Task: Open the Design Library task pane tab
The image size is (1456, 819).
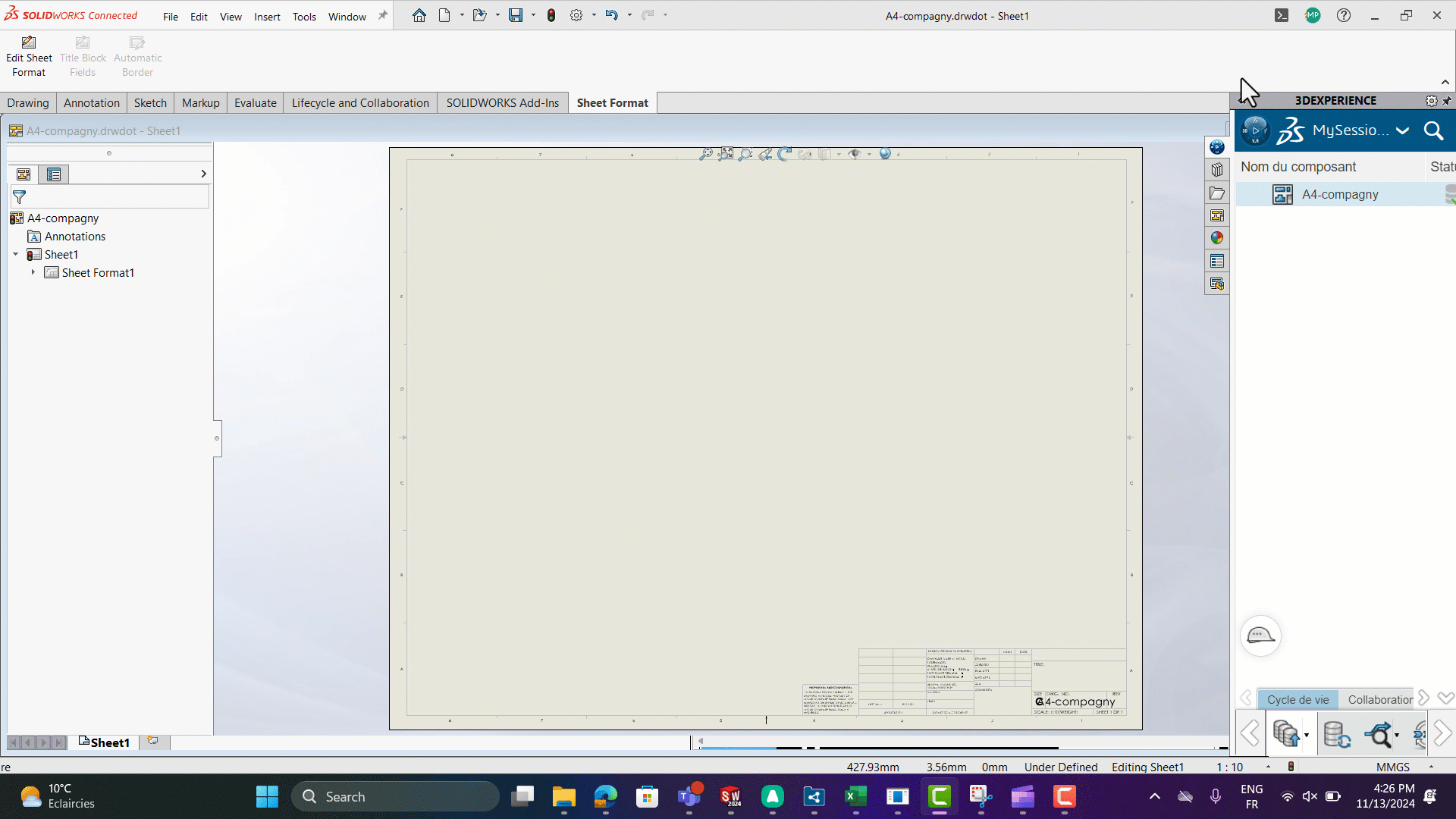Action: [x=1217, y=170]
